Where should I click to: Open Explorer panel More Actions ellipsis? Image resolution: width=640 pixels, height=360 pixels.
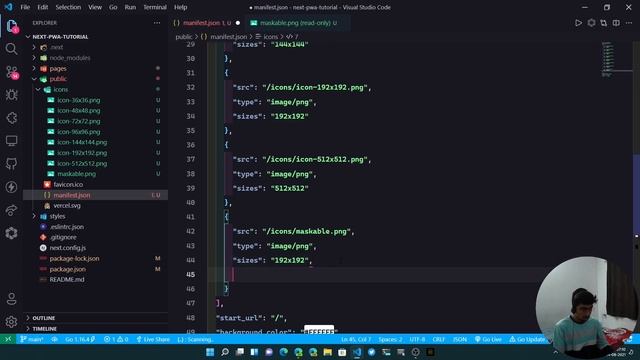point(157,23)
